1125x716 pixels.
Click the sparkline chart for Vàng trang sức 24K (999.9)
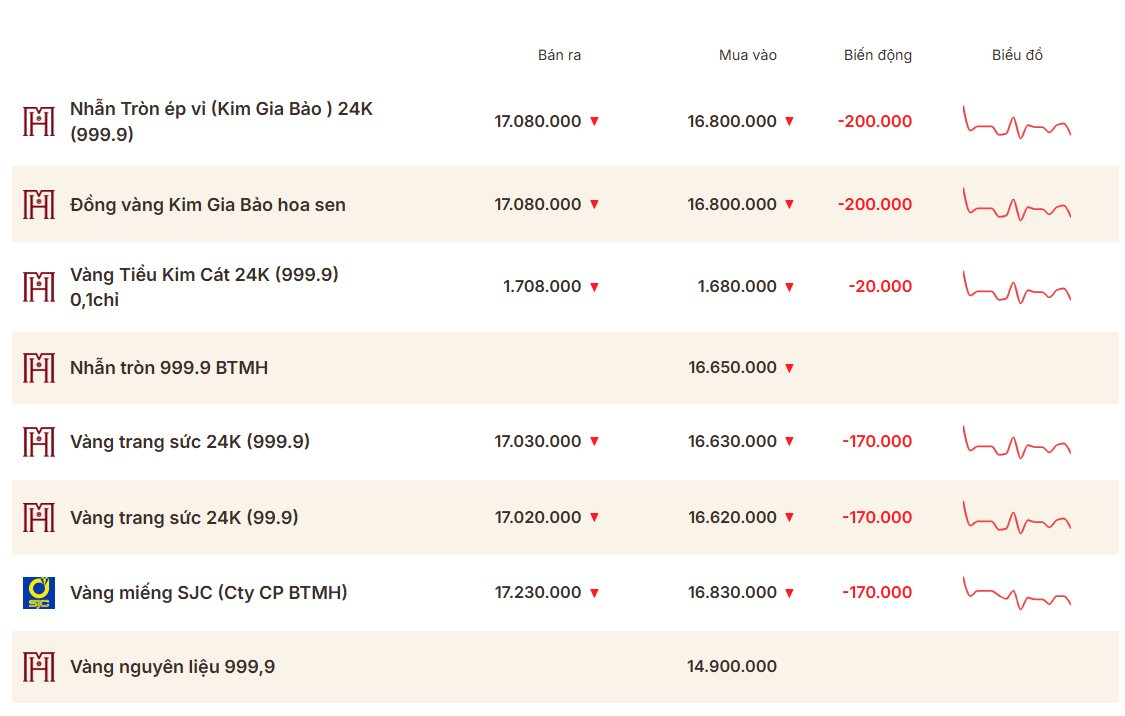click(x=1017, y=441)
